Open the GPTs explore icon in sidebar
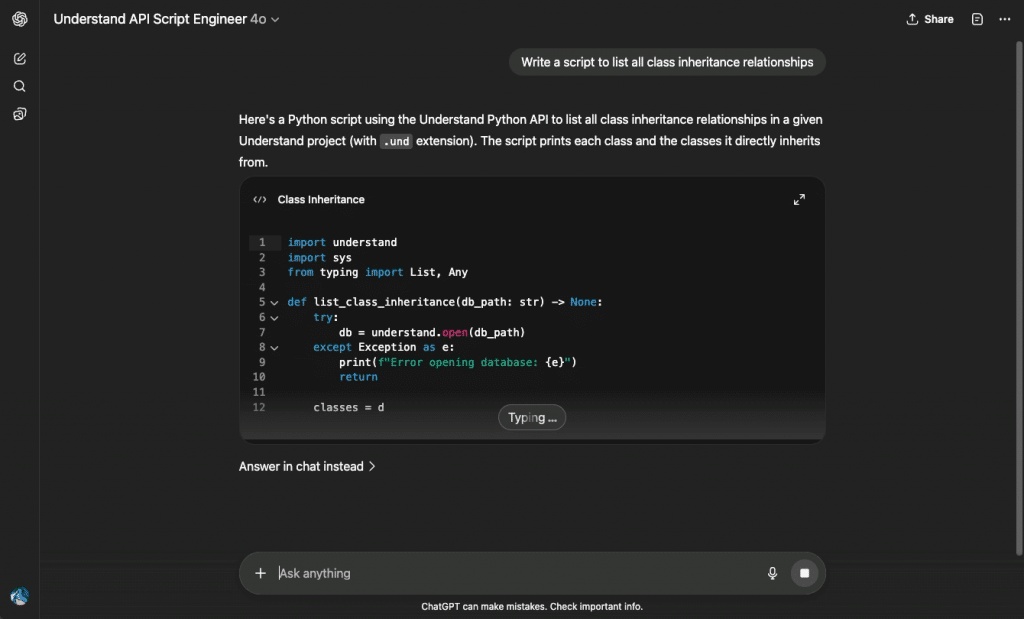 [x=20, y=114]
